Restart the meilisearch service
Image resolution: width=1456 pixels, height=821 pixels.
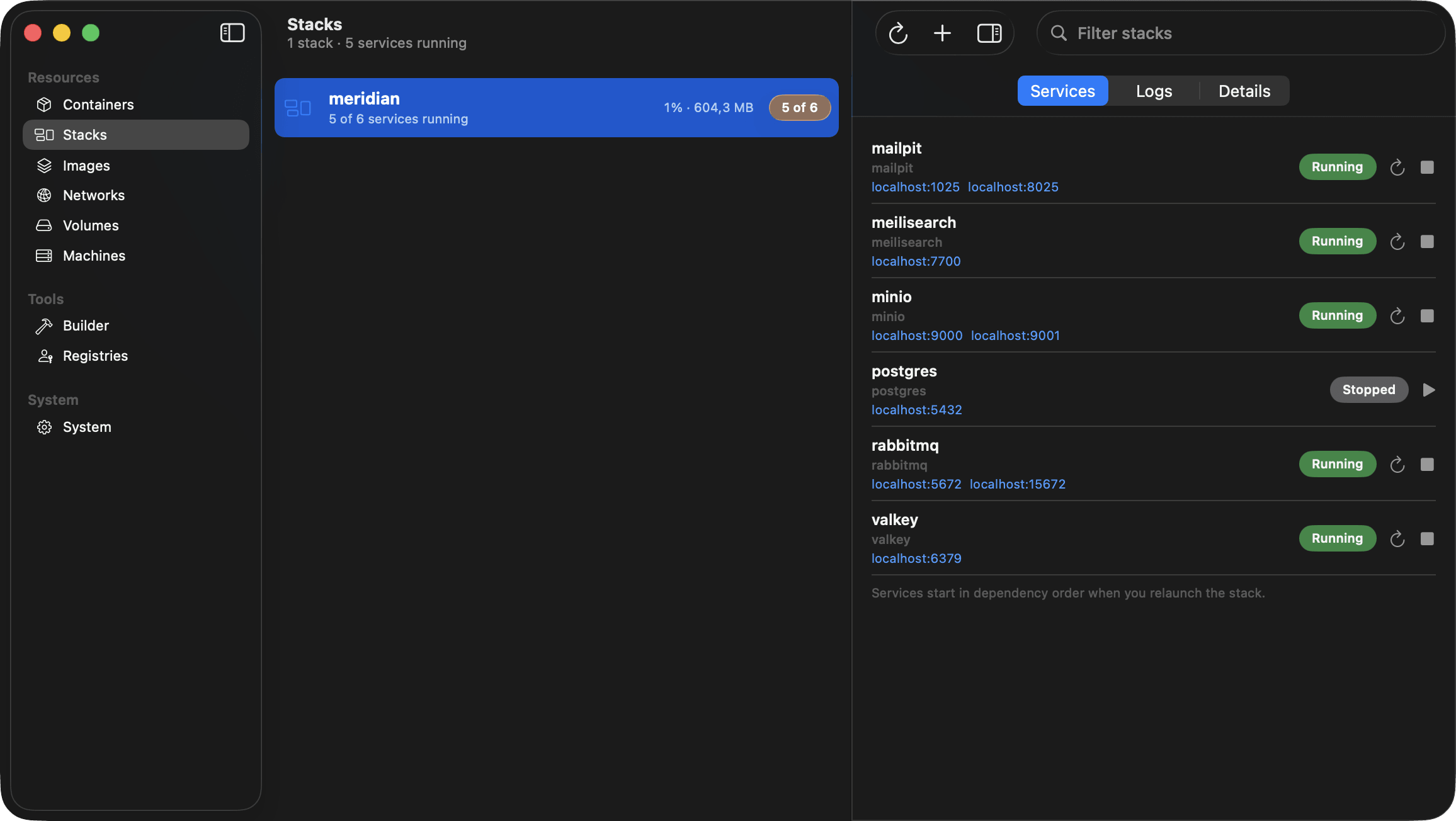[x=1397, y=242]
